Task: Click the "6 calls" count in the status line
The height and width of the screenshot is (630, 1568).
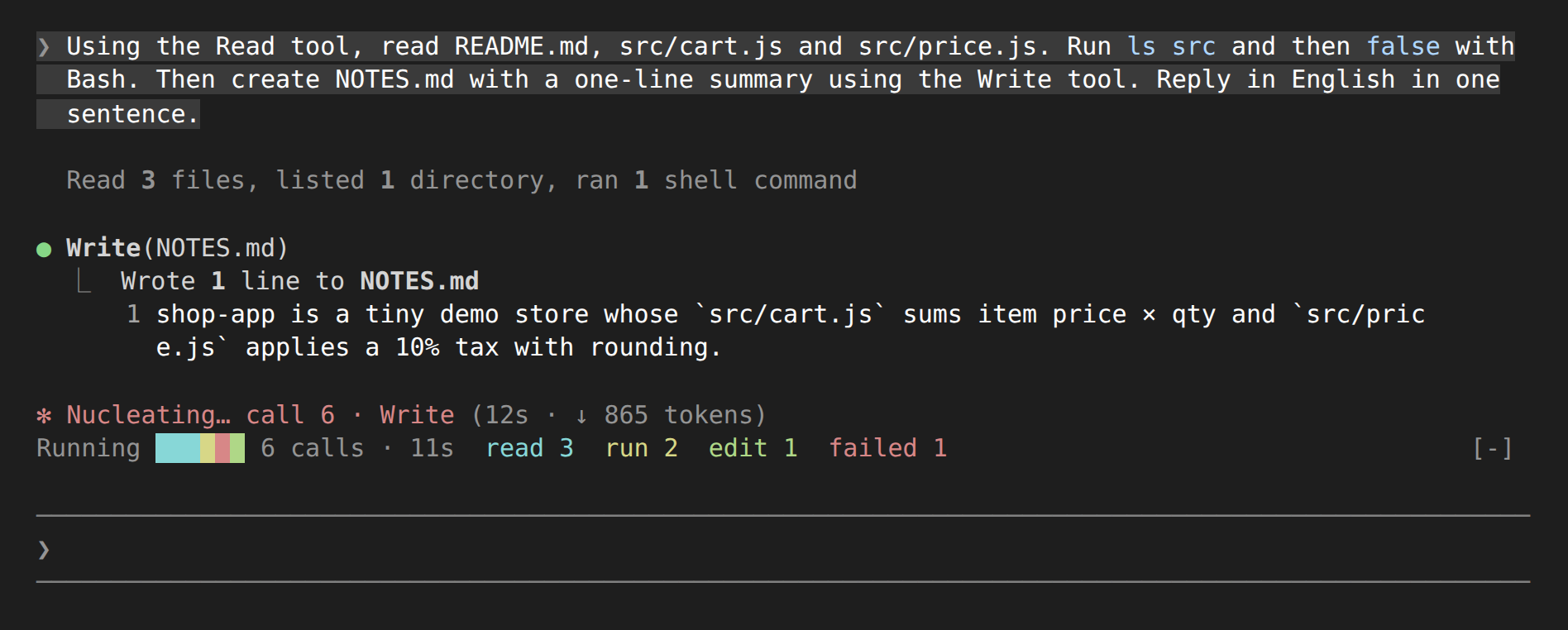Action: tap(312, 448)
